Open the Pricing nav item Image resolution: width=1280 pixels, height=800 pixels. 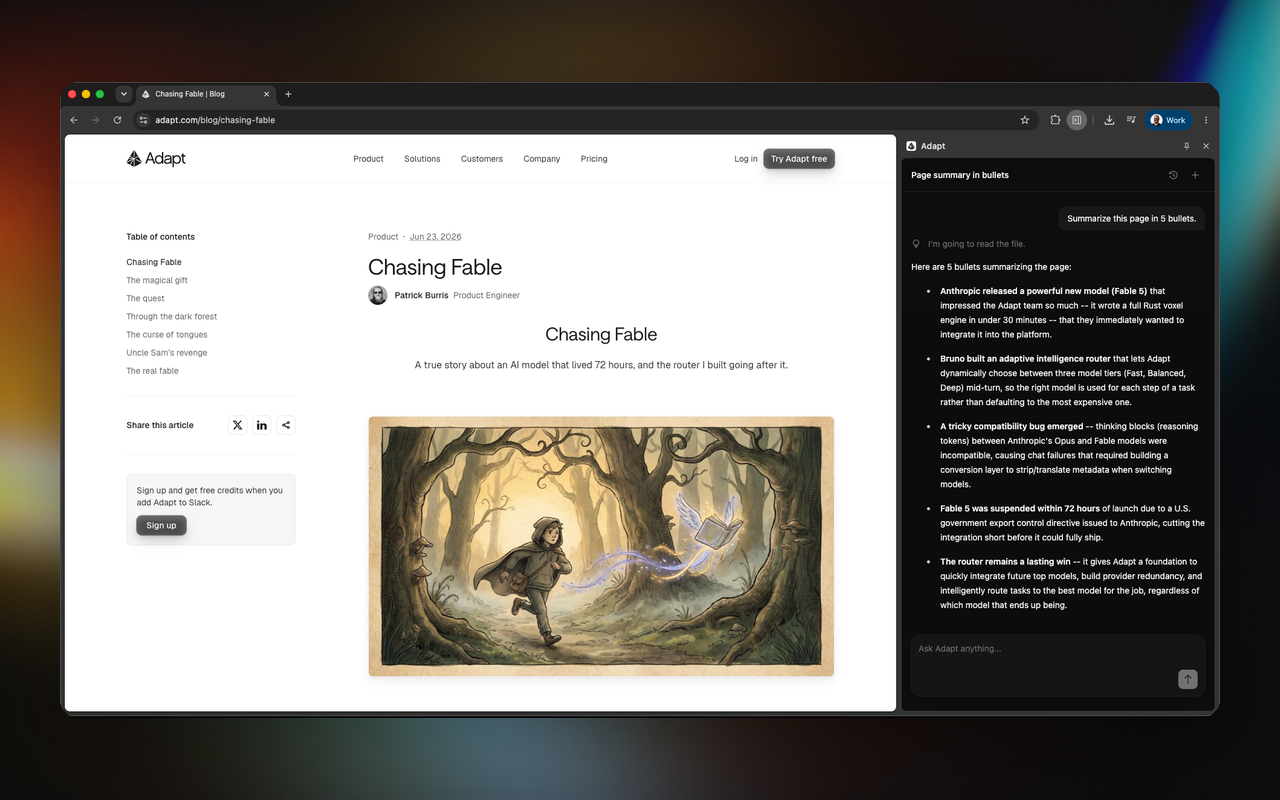pyautogui.click(x=594, y=159)
